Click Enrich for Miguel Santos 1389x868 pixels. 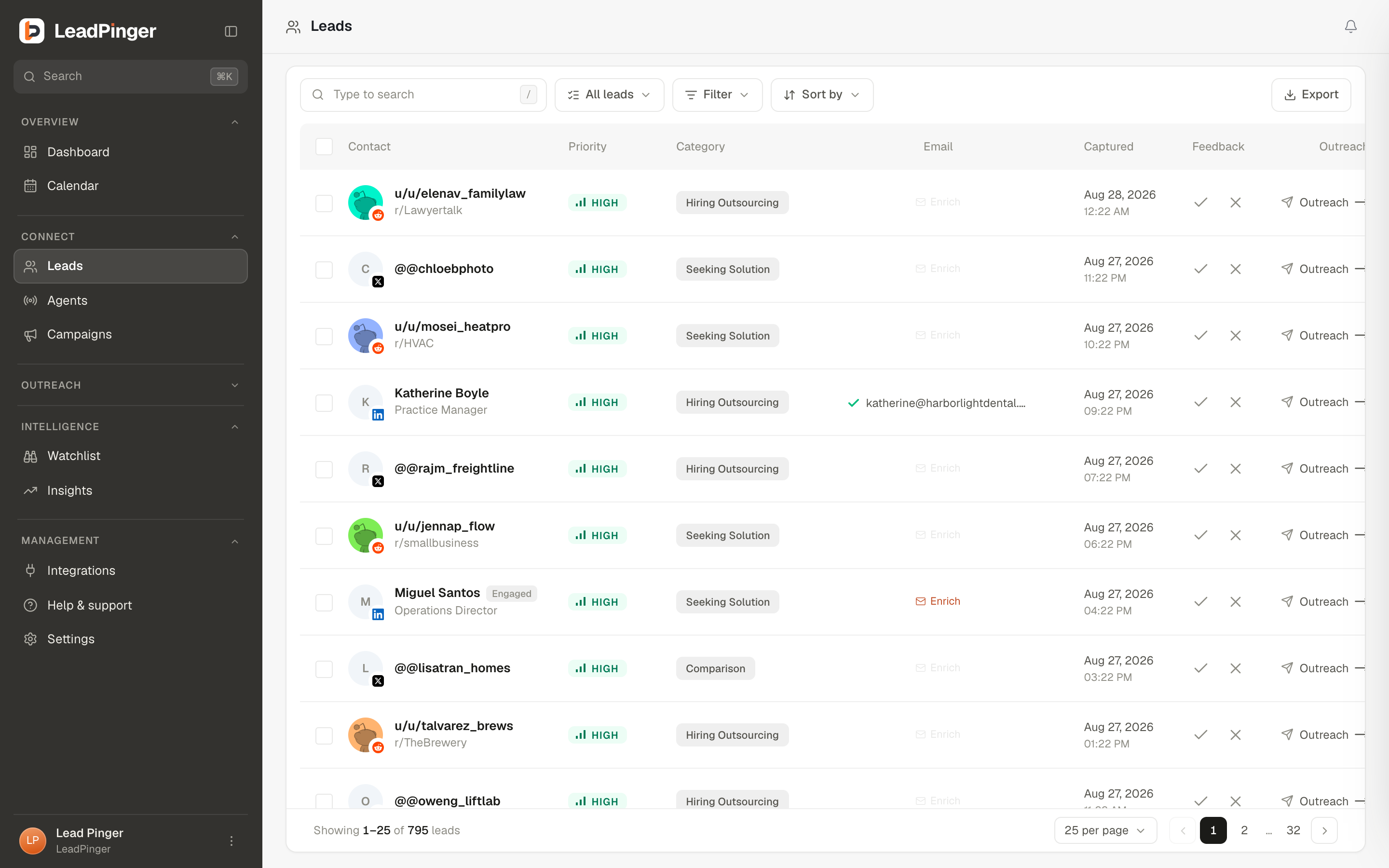pos(938,601)
